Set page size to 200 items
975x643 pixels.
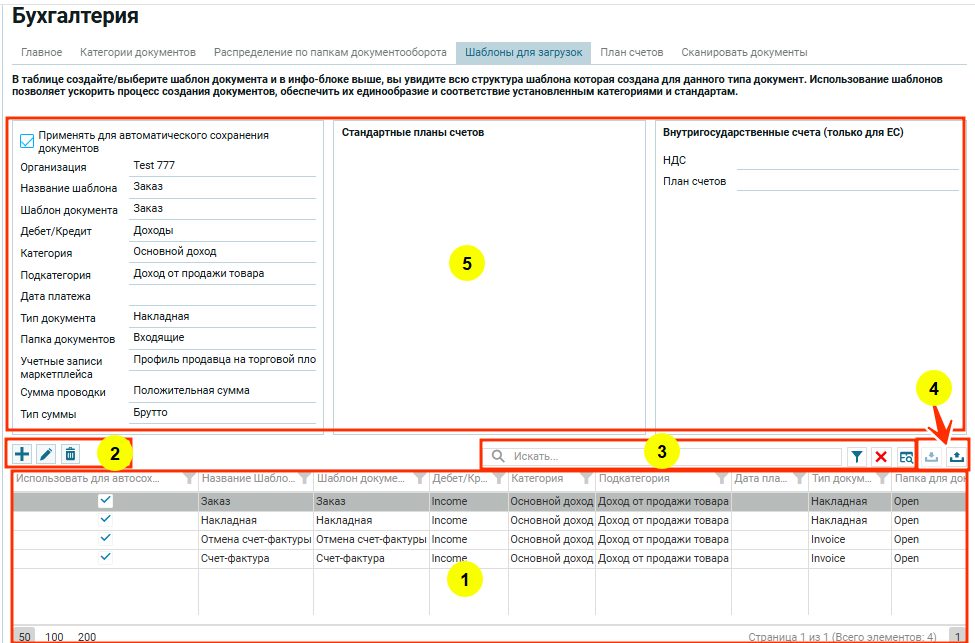pyautogui.click(x=87, y=636)
